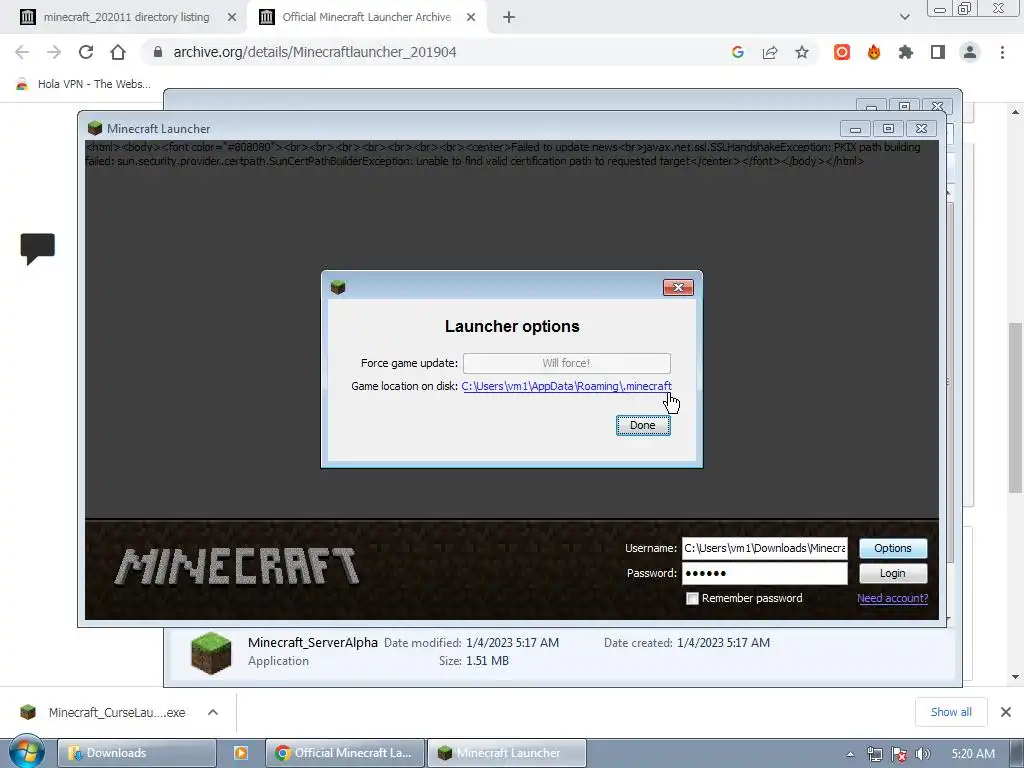Reload the current page

tap(86, 52)
